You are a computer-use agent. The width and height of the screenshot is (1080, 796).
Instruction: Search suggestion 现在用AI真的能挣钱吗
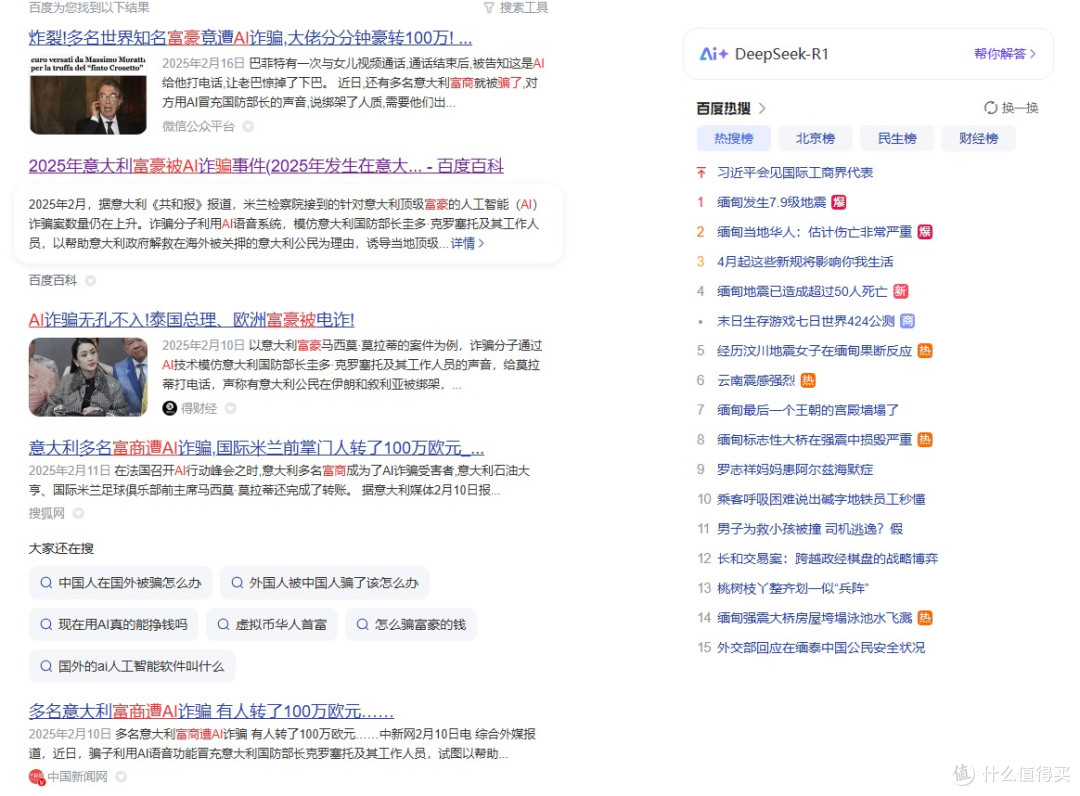point(114,625)
